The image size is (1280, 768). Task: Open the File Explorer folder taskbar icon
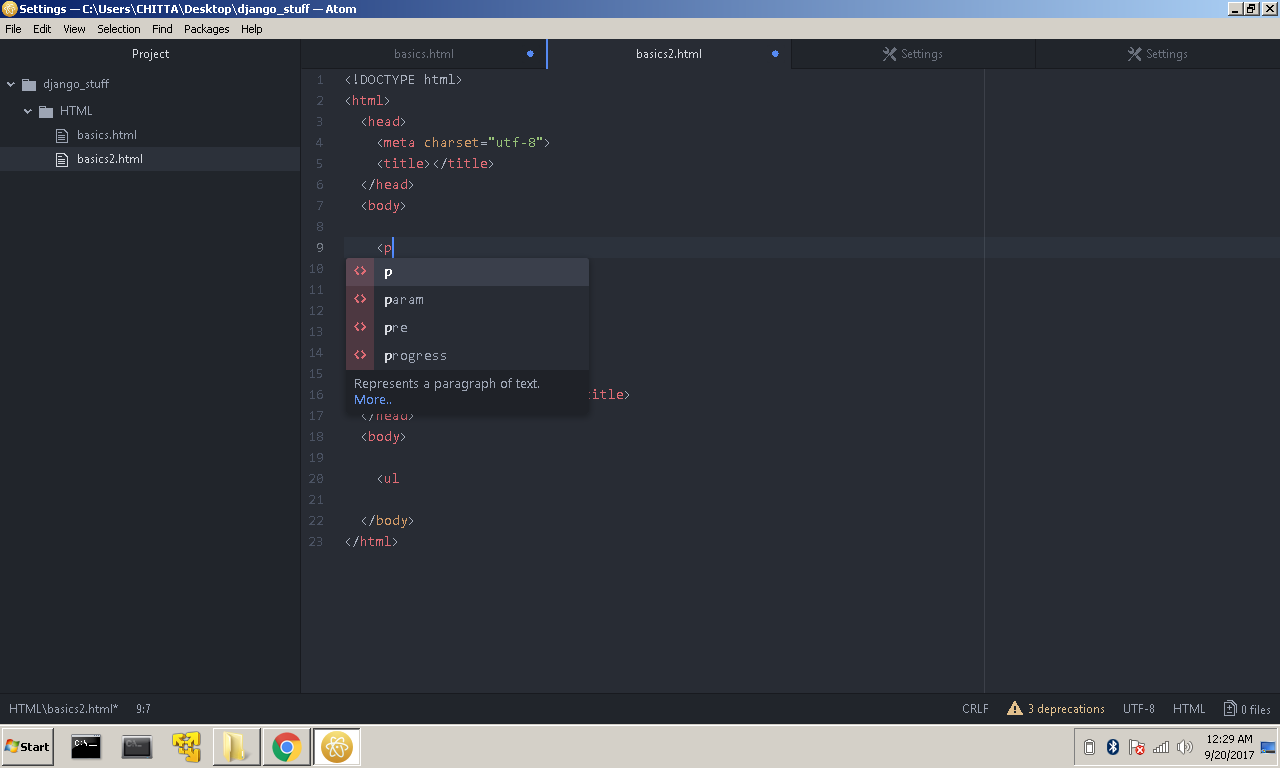click(236, 747)
